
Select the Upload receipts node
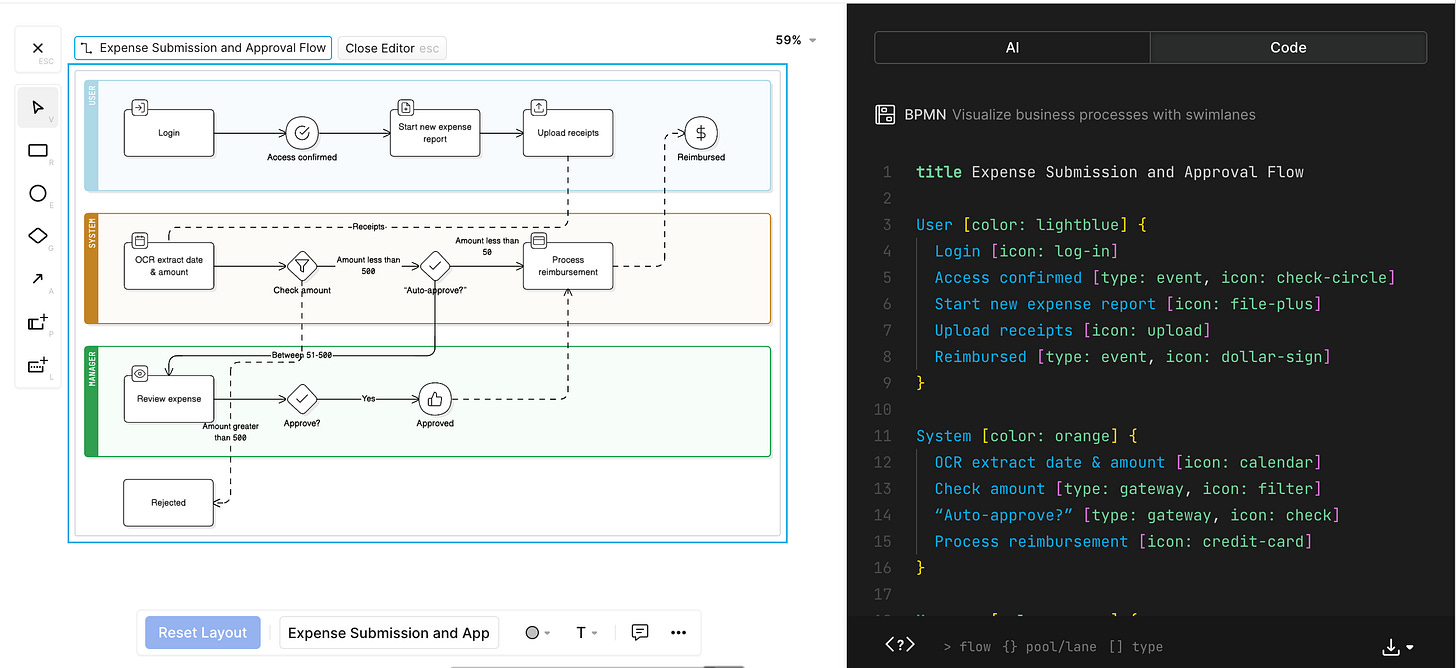568,133
